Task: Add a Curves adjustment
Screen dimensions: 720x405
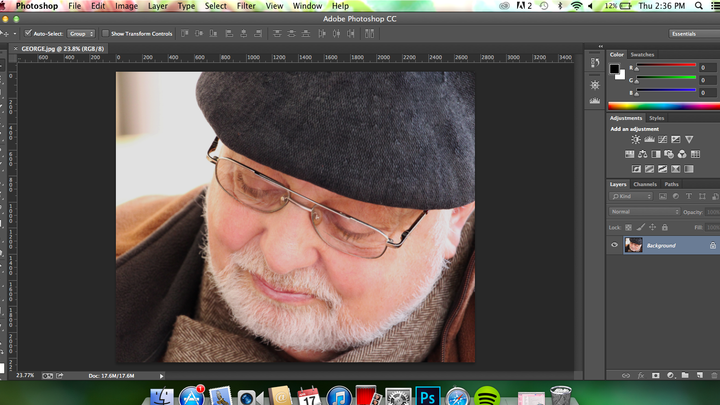Action: point(662,139)
